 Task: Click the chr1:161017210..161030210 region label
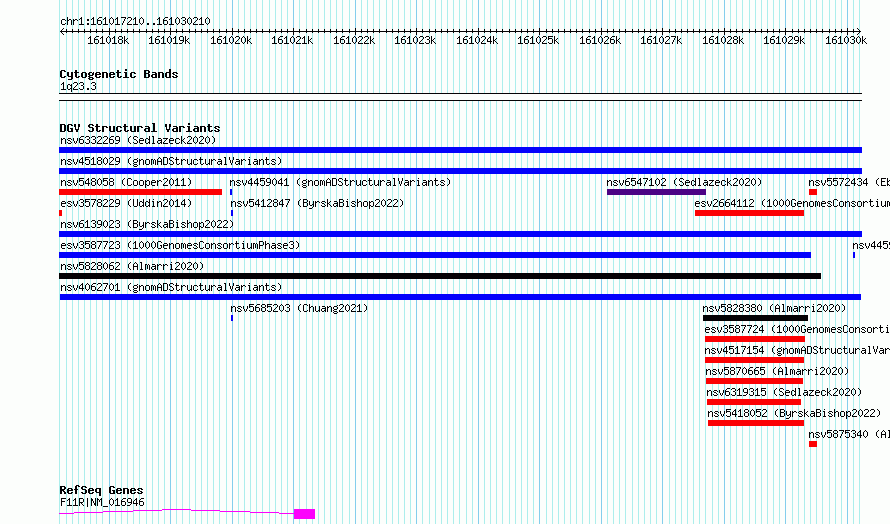[x=135, y=21]
